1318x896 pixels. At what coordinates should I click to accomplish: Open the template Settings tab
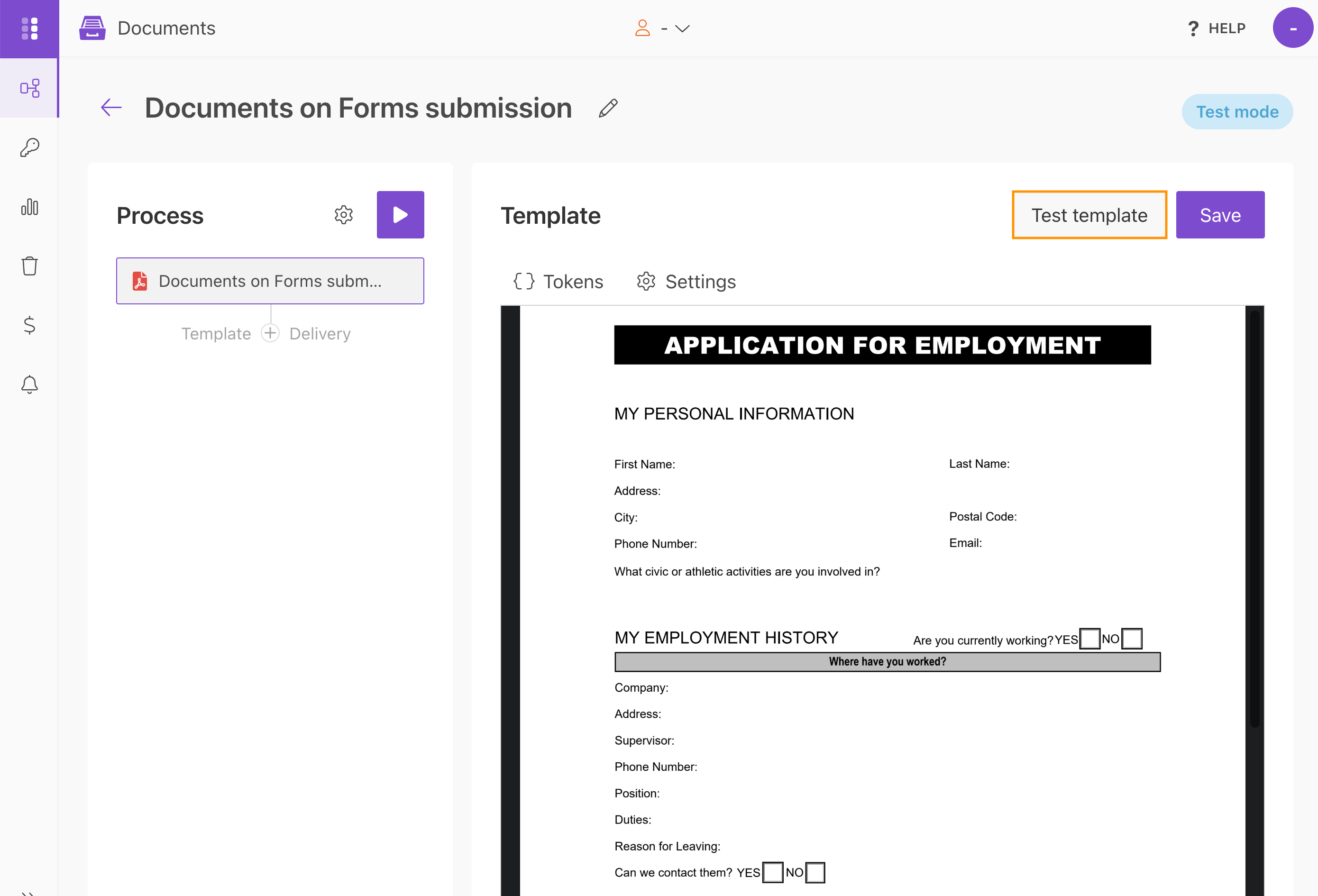(686, 281)
